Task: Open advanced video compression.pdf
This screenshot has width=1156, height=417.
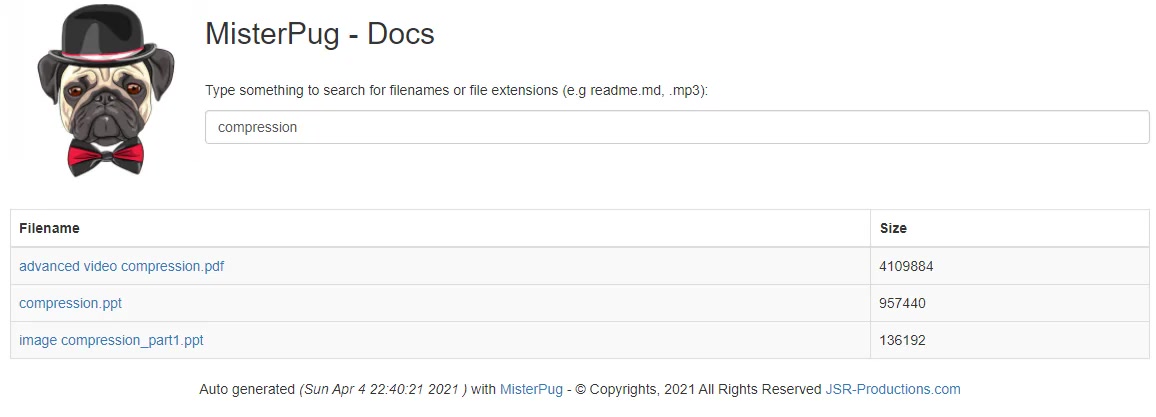Action: coord(122,266)
